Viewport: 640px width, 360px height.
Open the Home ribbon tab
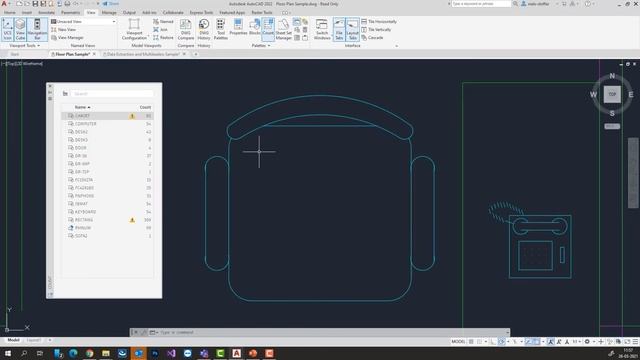coord(9,13)
